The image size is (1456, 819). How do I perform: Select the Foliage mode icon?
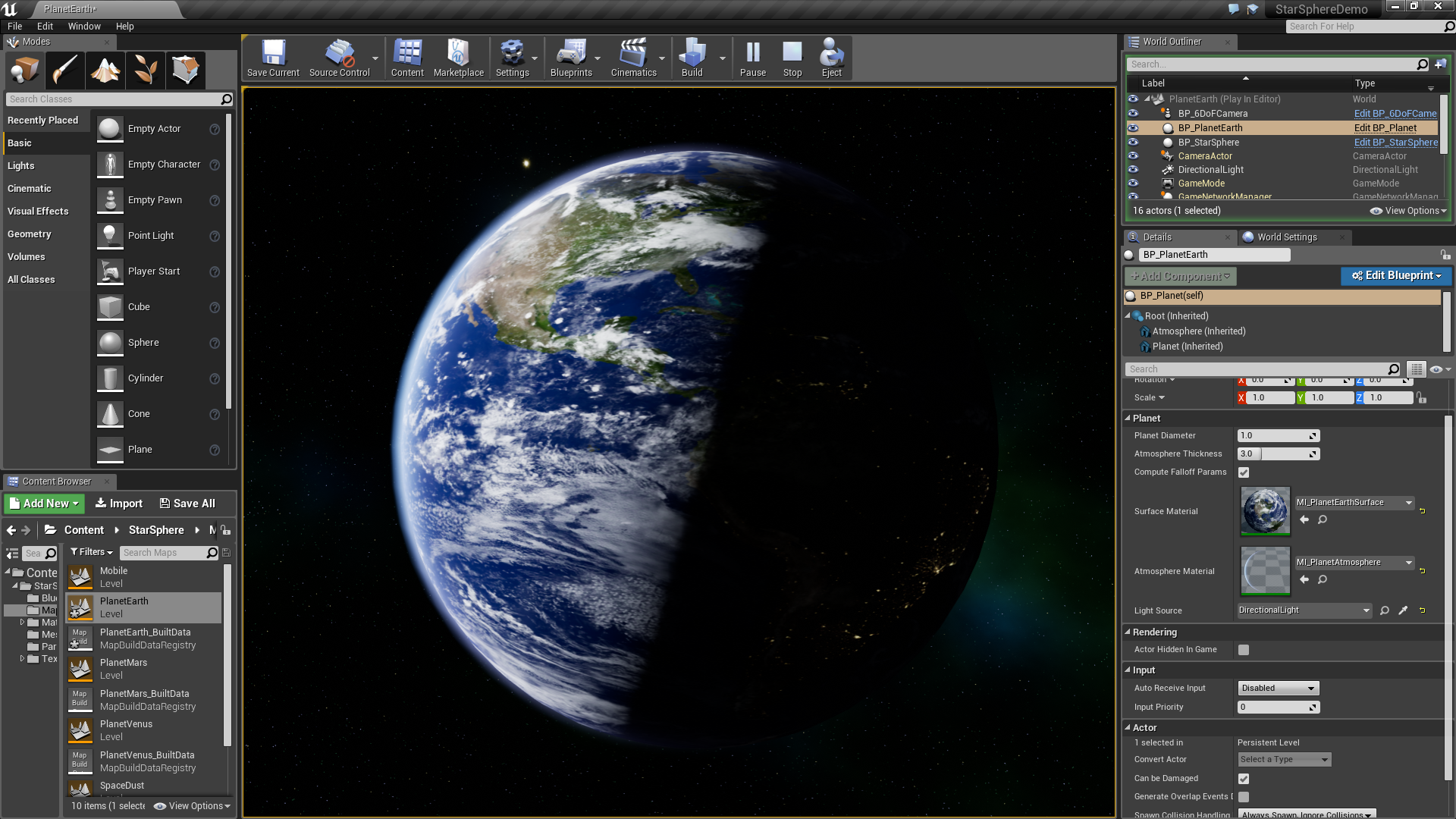tap(146, 70)
